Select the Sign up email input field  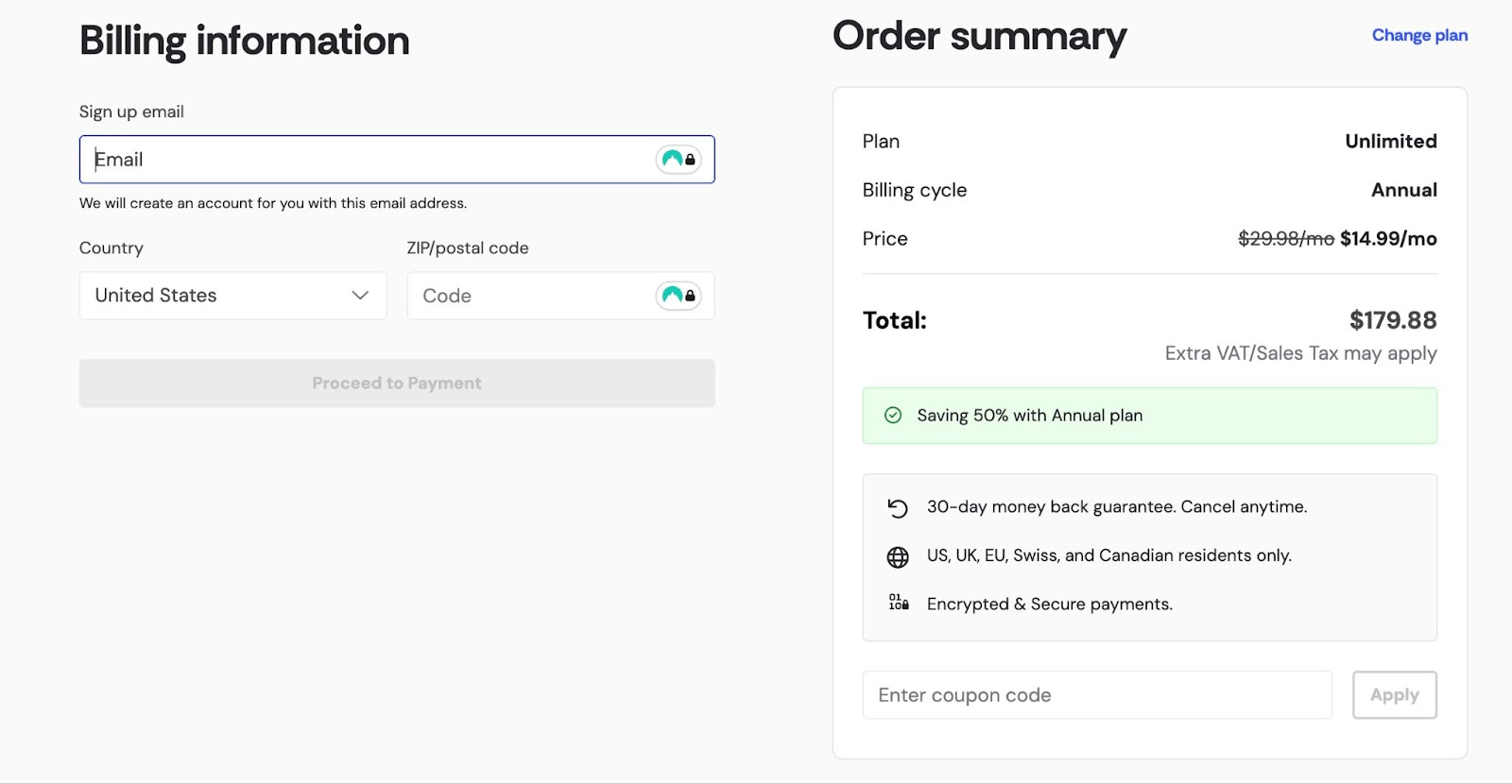pos(378,159)
